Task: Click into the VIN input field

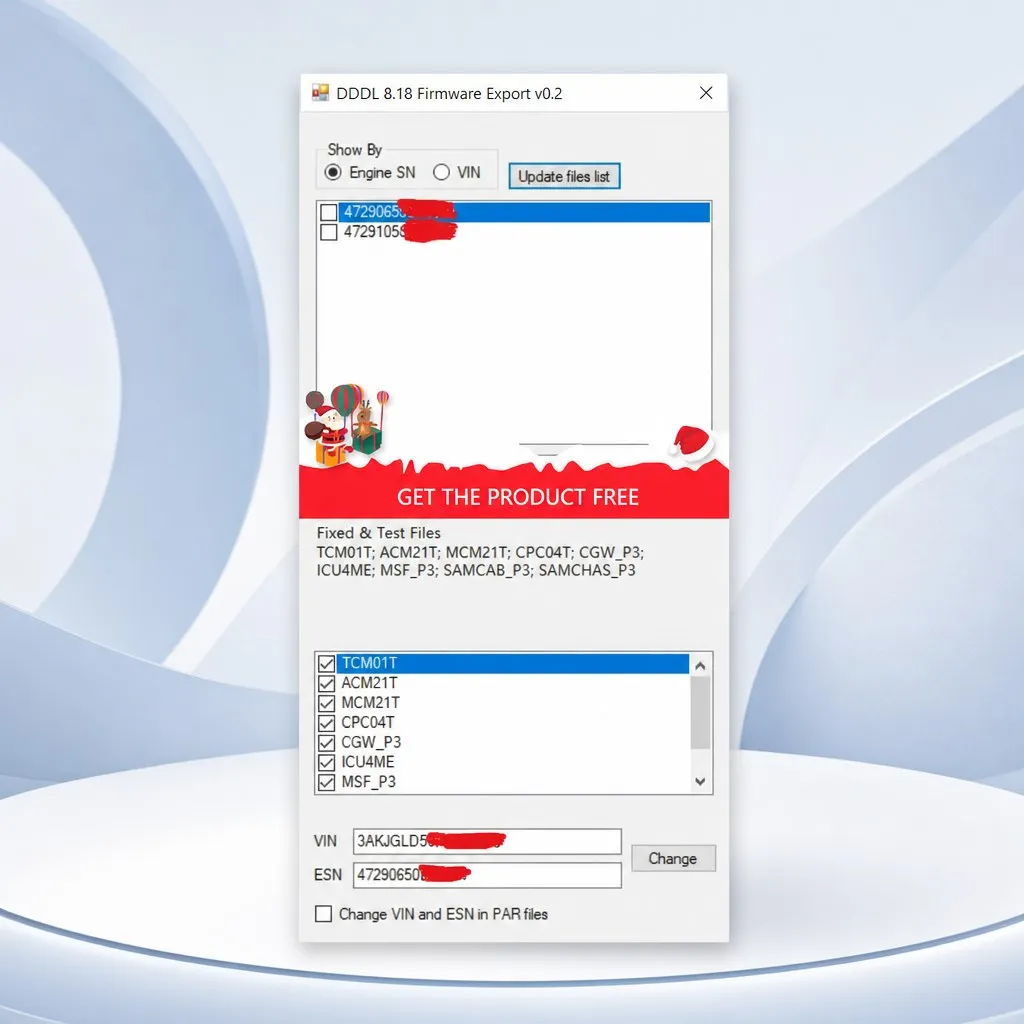Action: click(x=487, y=841)
